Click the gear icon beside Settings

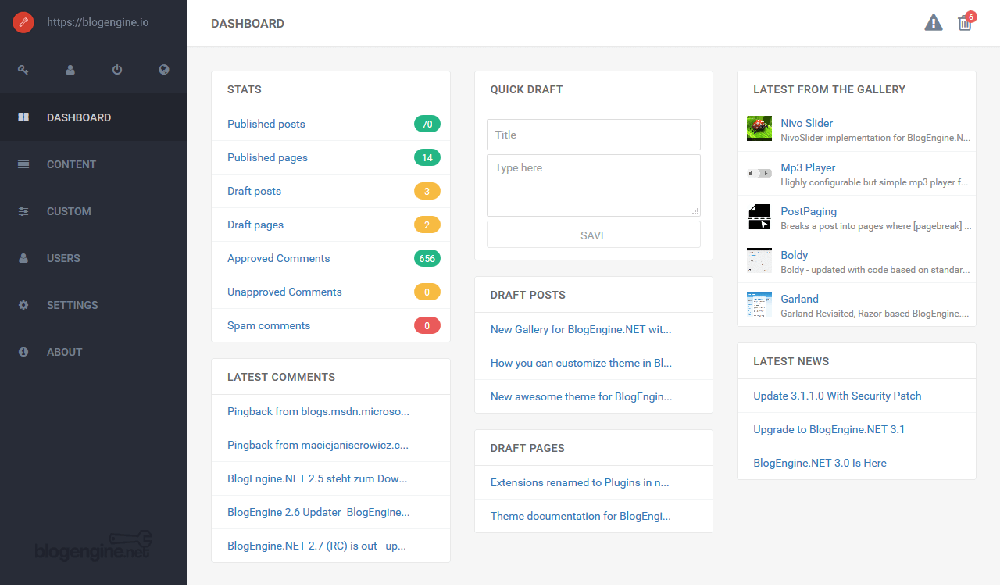[24, 305]
